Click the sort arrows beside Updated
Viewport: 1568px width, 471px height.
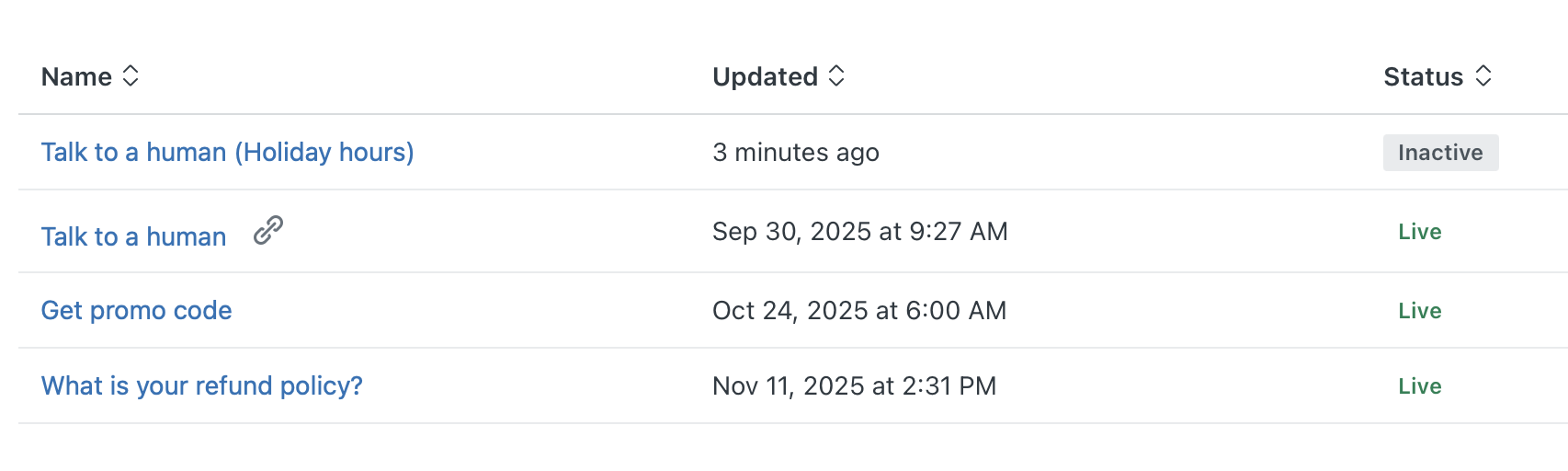(x=836, y=76)
